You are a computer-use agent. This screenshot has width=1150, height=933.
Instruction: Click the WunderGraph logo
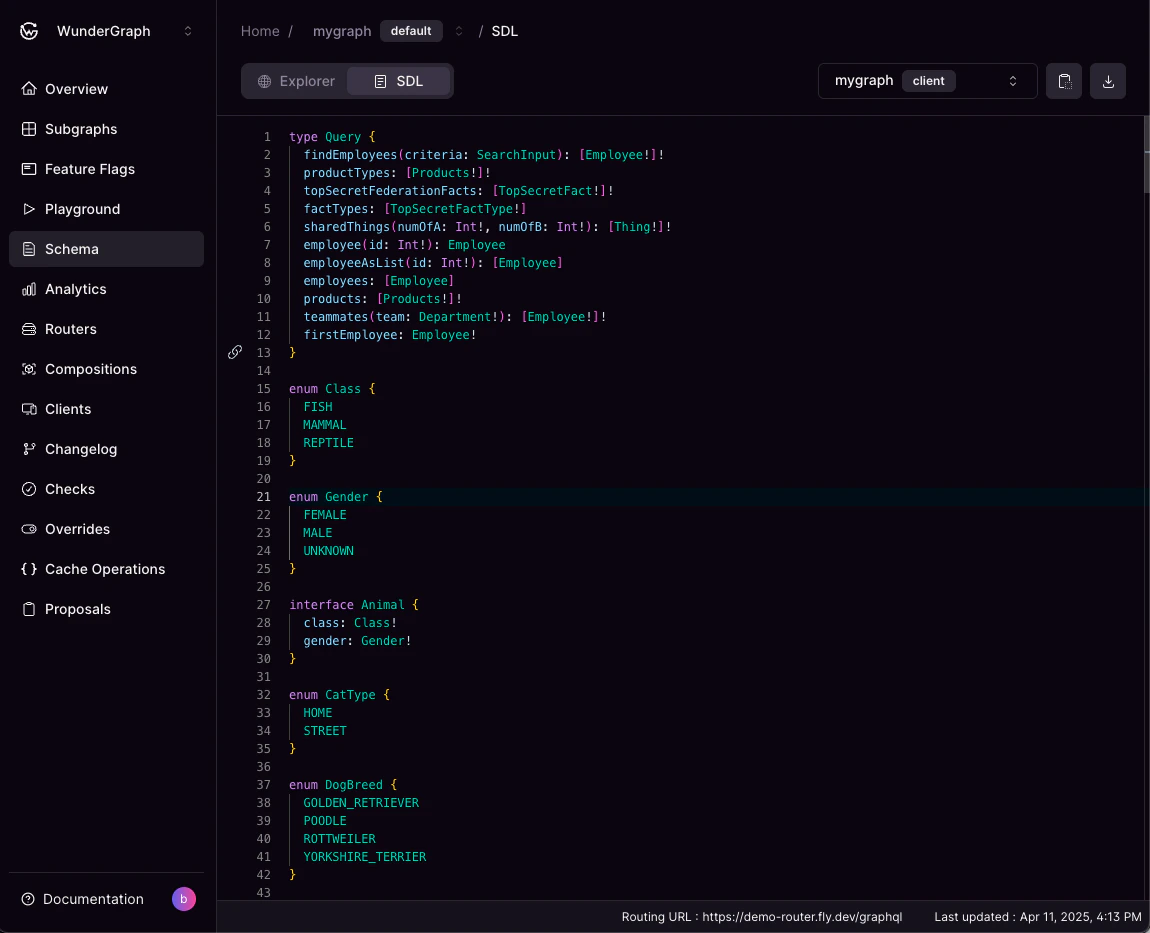(x=28, y=31)
